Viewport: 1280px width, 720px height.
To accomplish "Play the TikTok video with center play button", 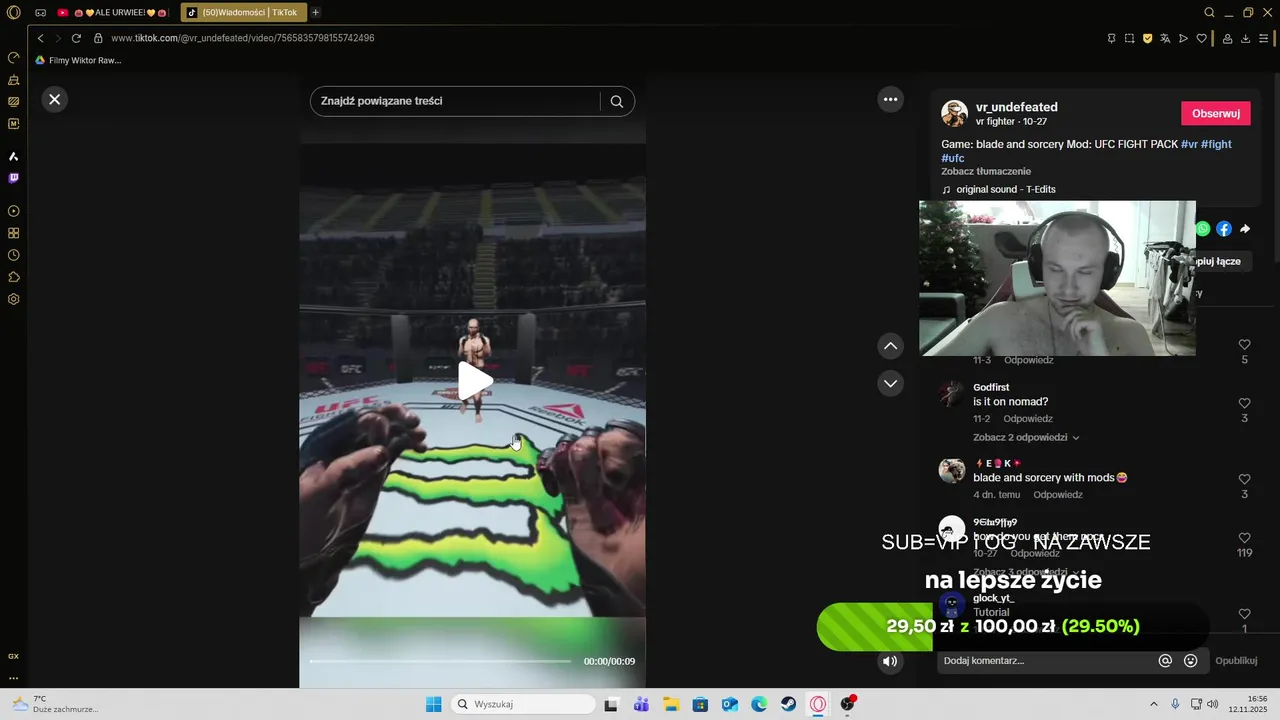I will click(x=474, y=380).
